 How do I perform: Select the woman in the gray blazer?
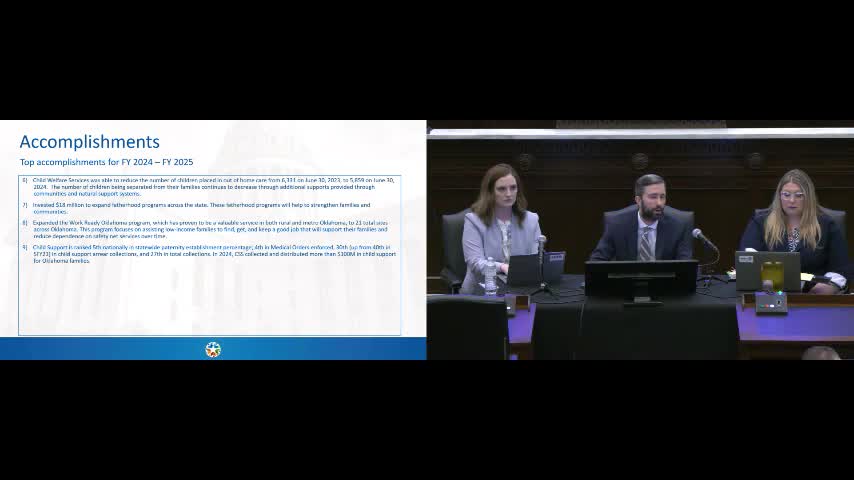point(500,226)
